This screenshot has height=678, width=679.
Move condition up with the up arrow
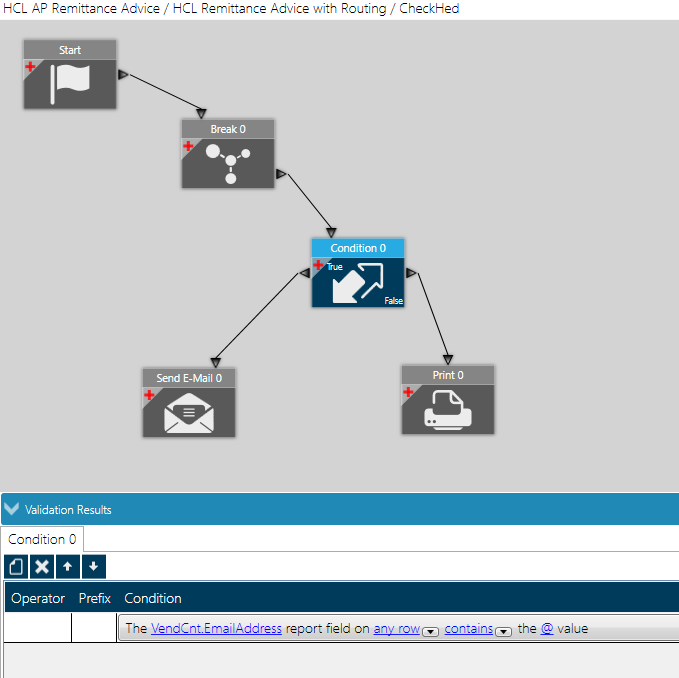click(68, 566)
